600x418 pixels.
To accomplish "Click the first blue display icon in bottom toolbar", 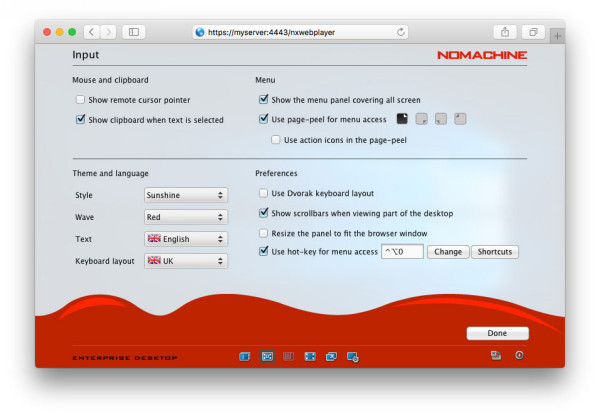I will point(245,357).
